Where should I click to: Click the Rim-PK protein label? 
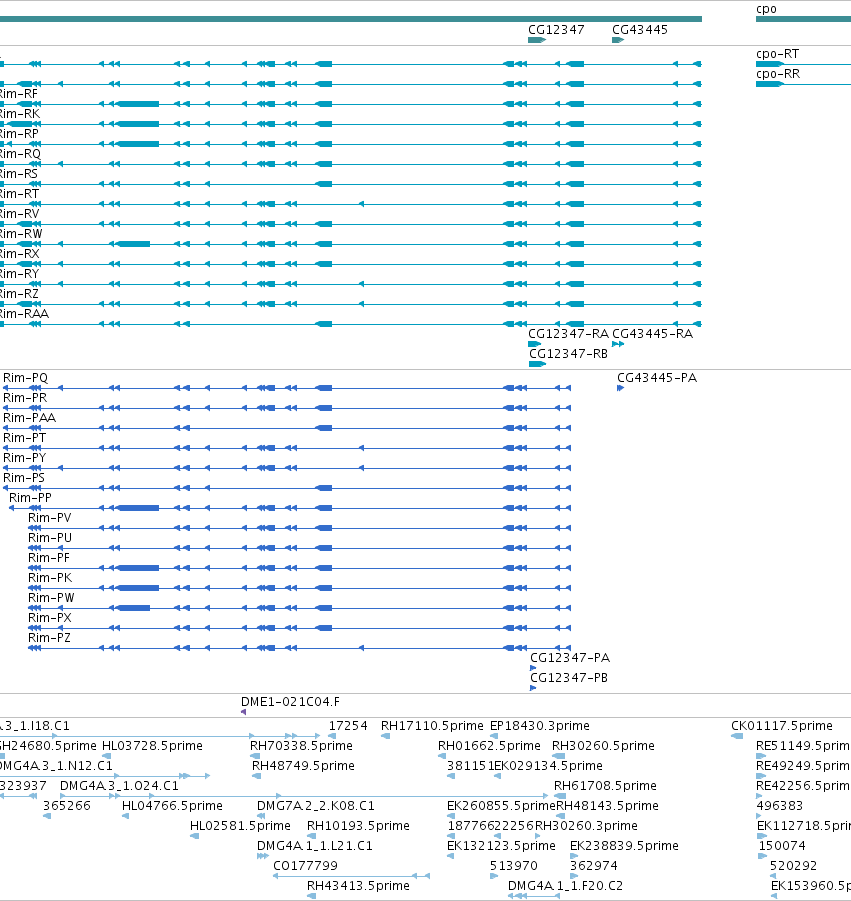click(x=50, y=578)
